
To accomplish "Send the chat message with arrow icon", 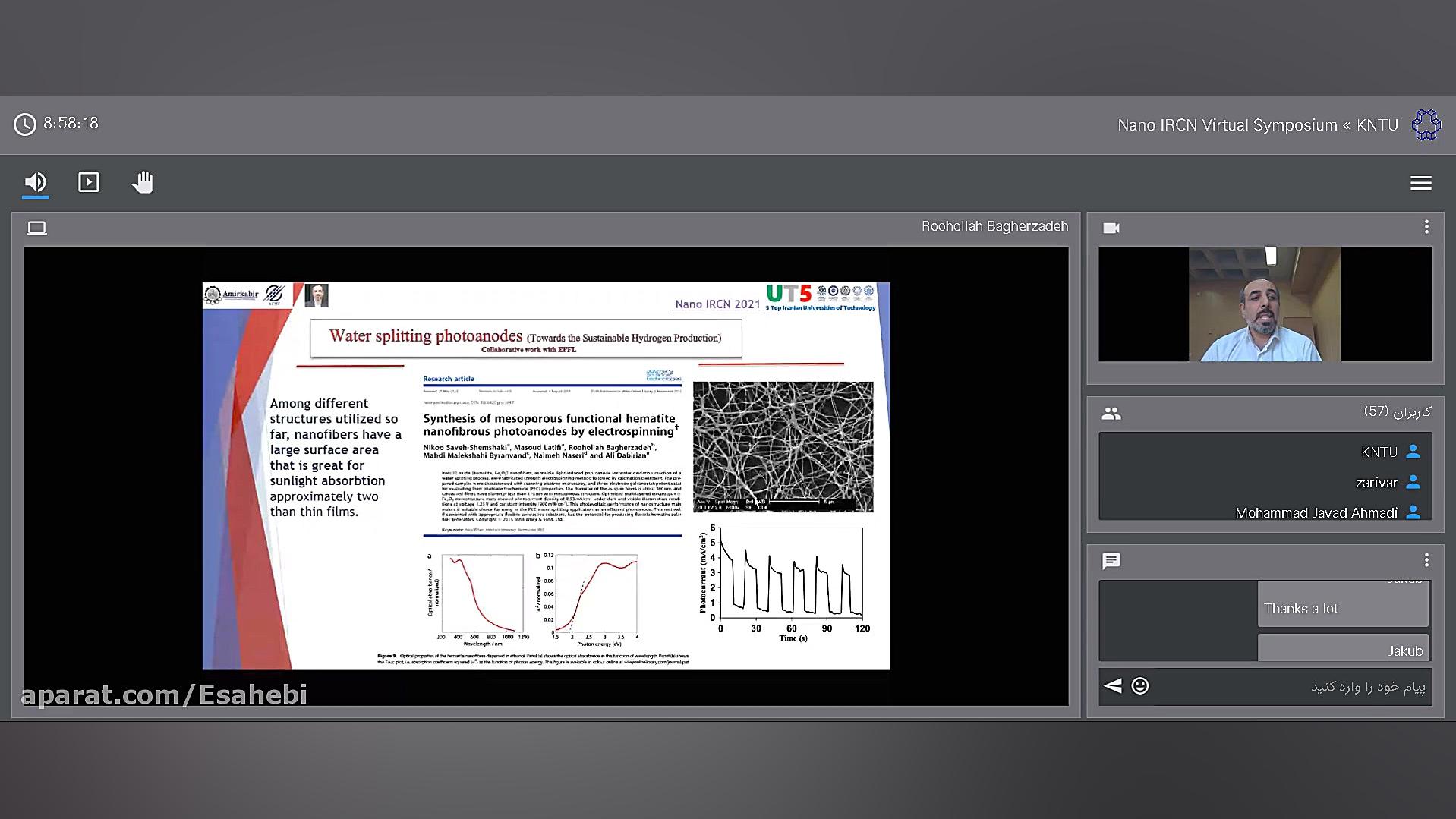I will coord(1113,686).
